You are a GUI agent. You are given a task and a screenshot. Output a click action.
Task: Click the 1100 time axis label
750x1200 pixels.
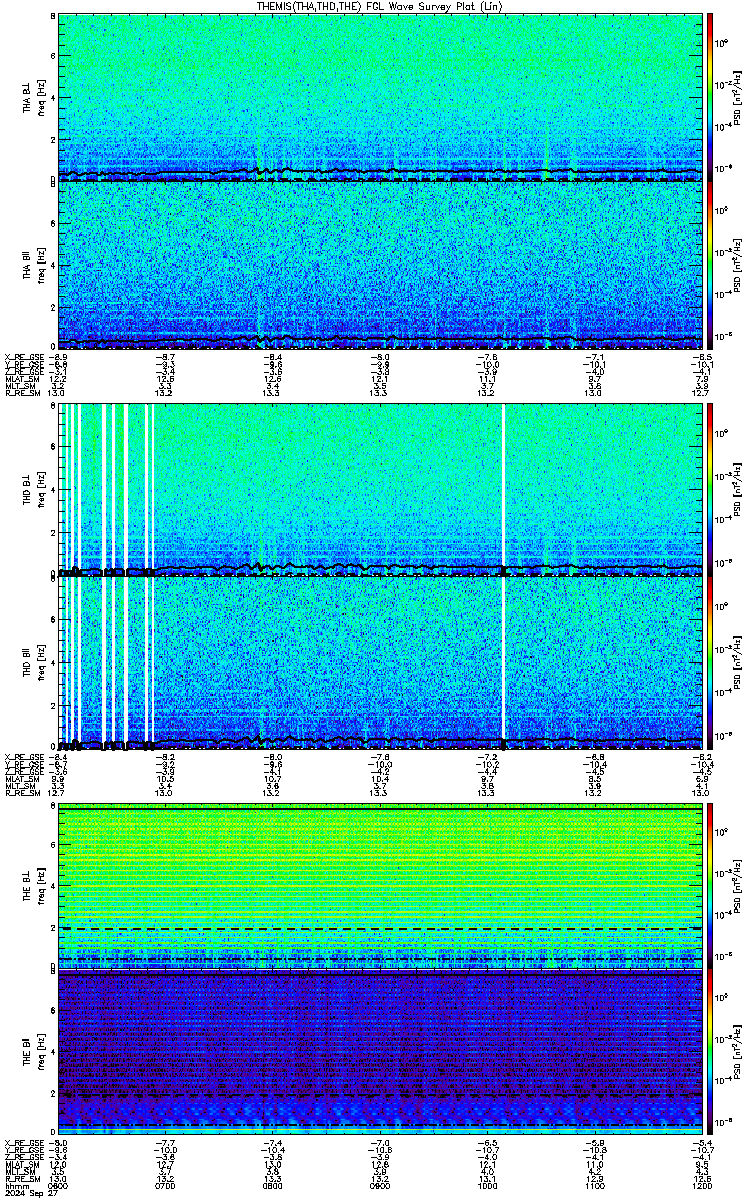pyautogui.click(x=596, y=1186)
